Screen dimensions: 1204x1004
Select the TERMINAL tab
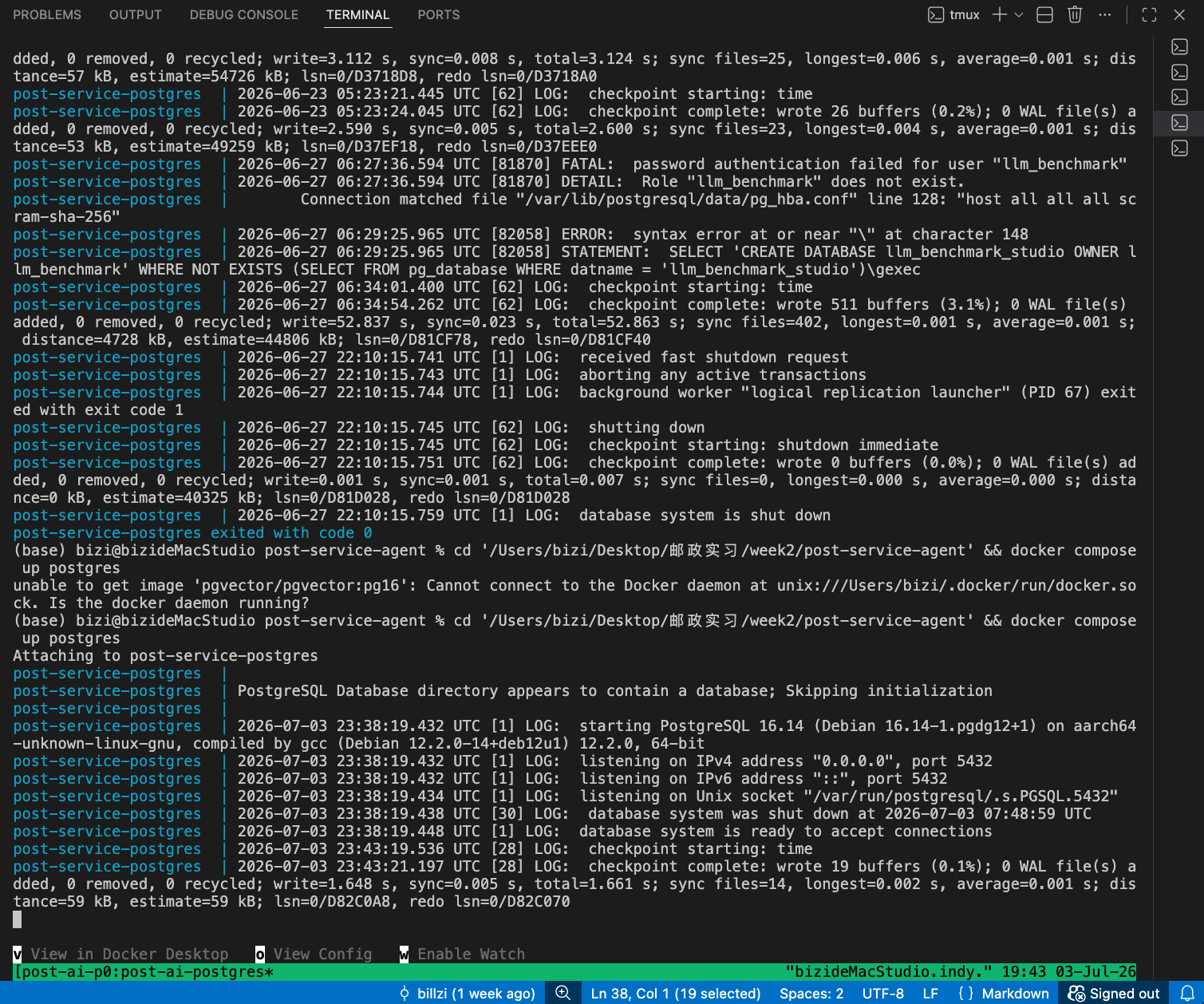pos(357,14)
